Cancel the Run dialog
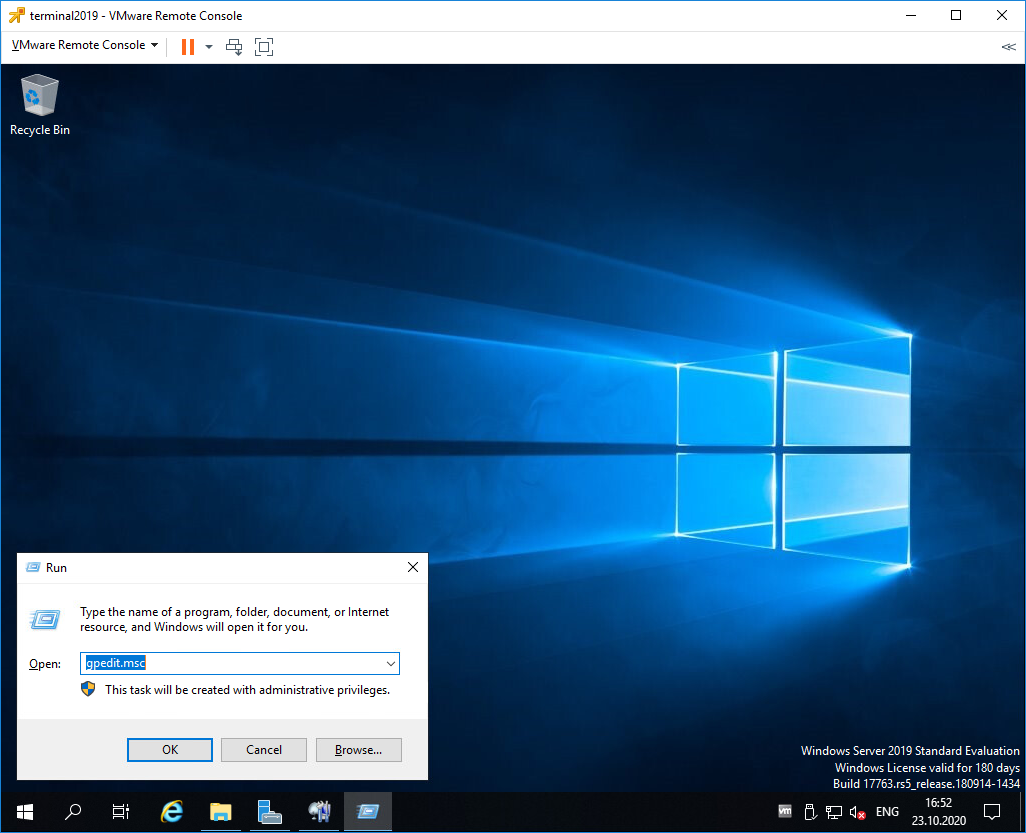 click(x=264, y=750)
